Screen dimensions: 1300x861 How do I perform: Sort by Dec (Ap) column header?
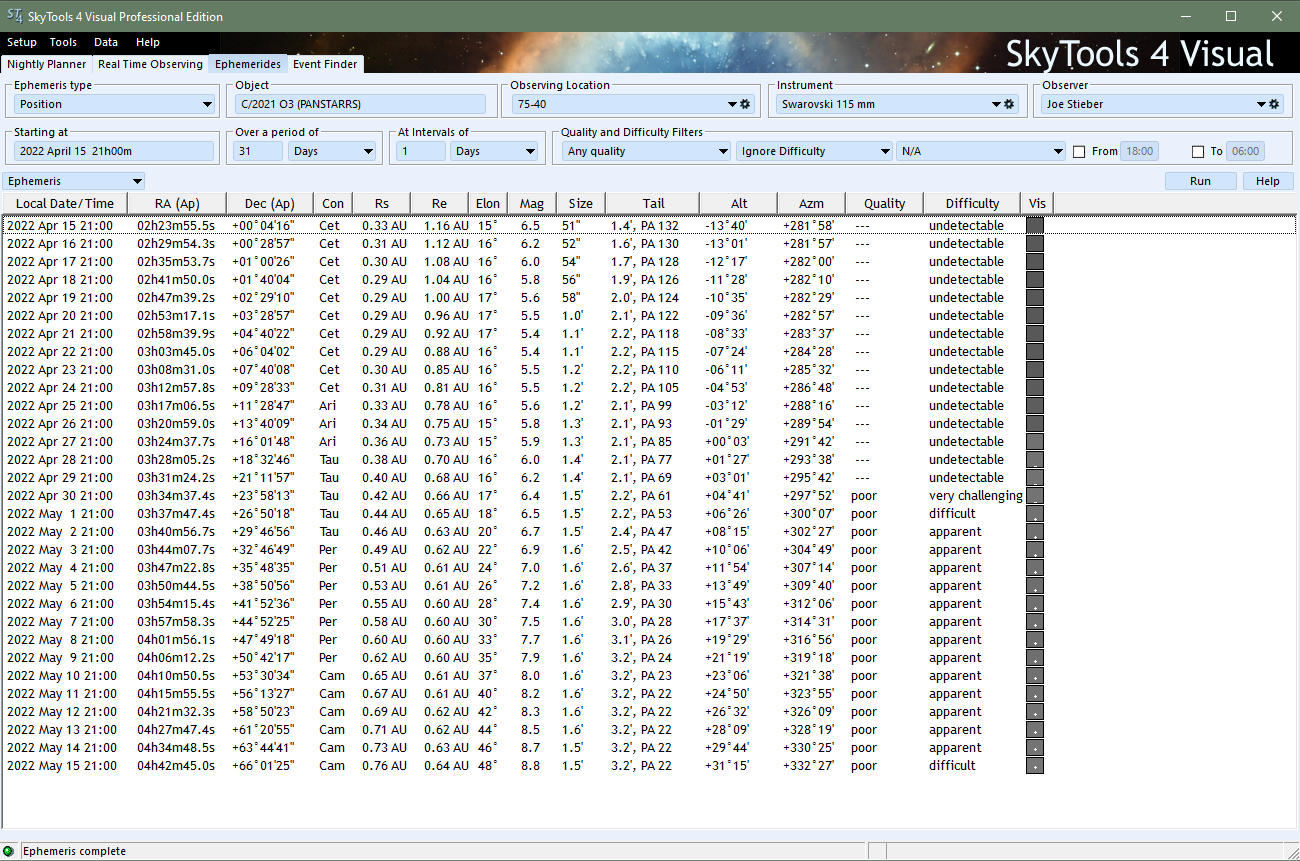[270, 203]
